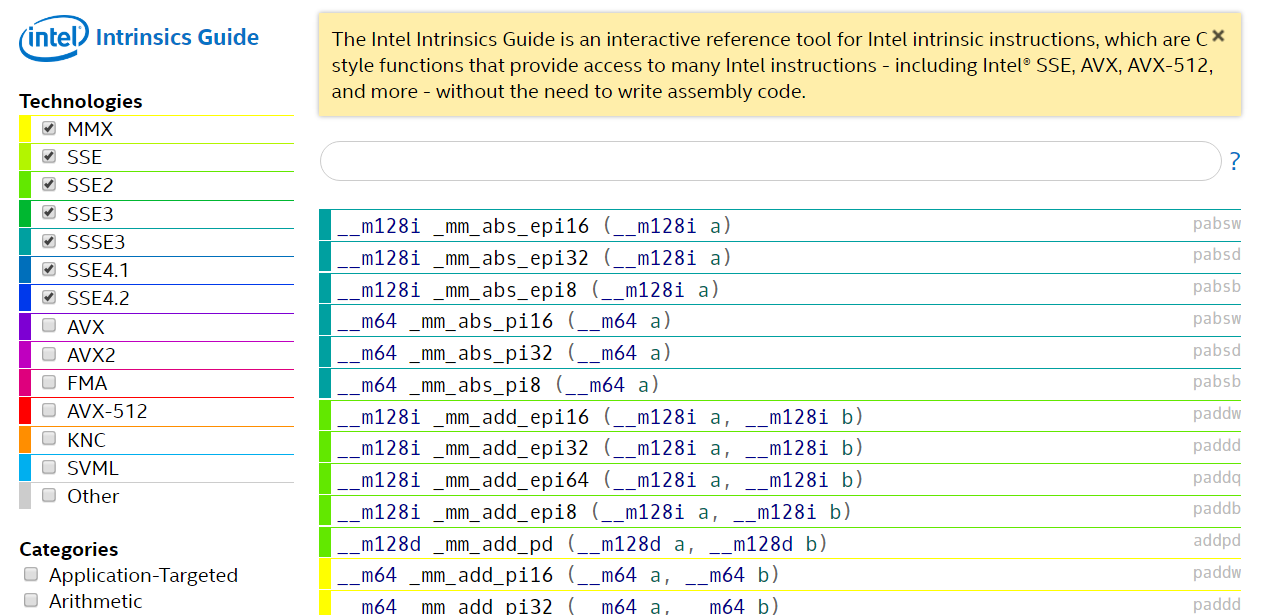Click the SSE4.2 label text
Viewport: 1266px width, 615px height.
point(98,298)
